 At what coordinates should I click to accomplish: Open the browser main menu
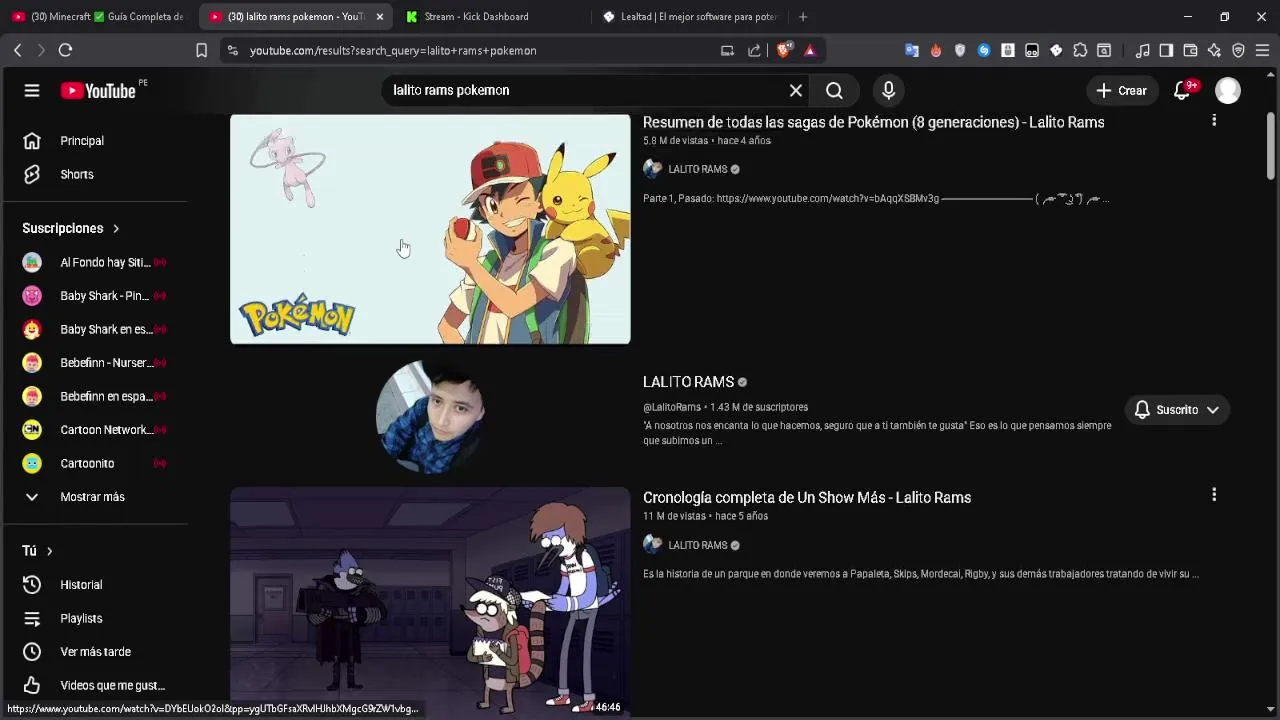coord(1262,50)
